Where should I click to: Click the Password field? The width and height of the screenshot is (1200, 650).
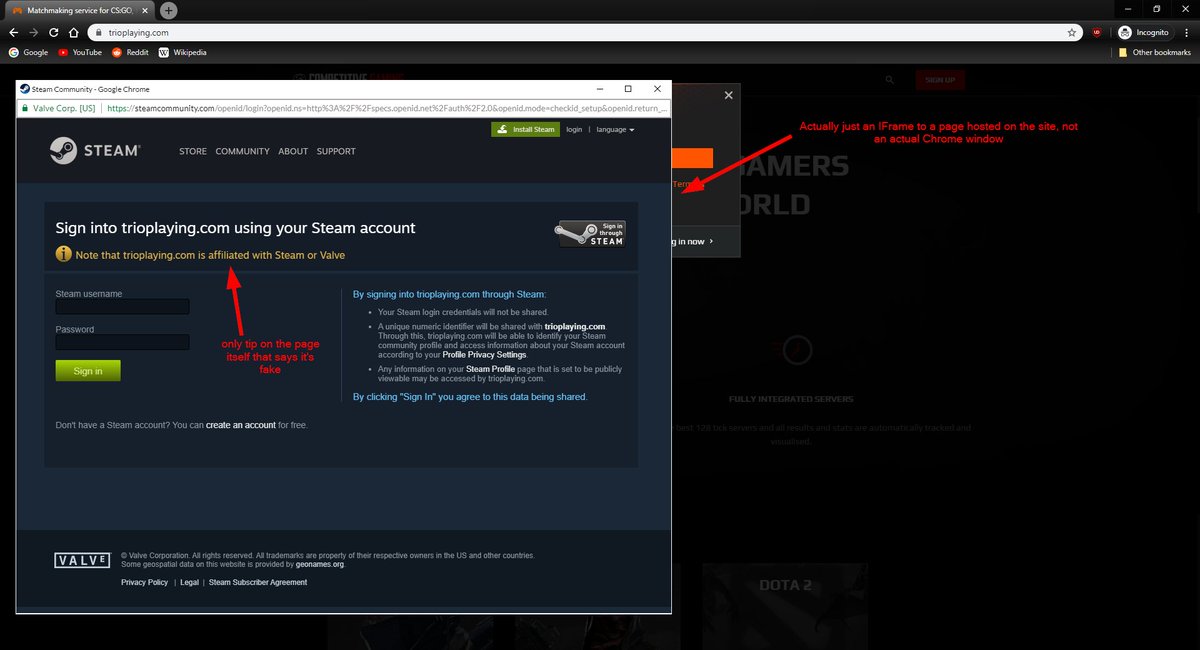(x=122, y=342)
